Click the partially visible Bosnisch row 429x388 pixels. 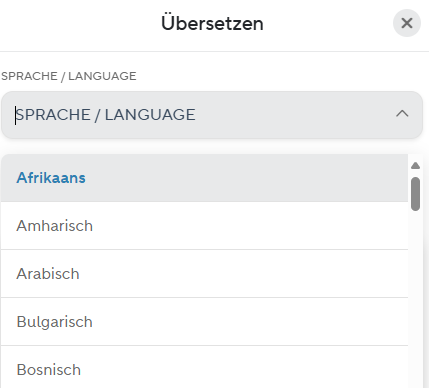click(x=204, y=367)
